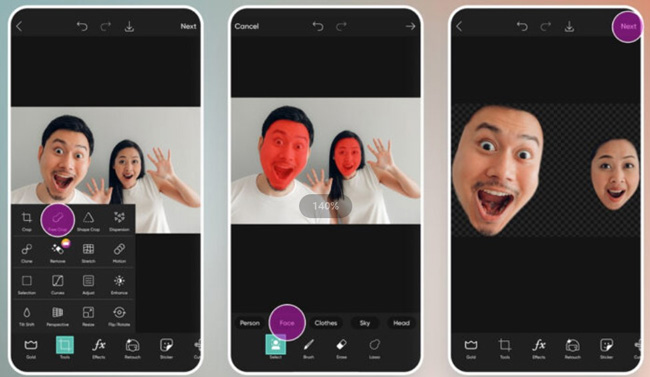Tap the Cancel button
The width and height of the screenshot is (650, 377).
(247, 26)
